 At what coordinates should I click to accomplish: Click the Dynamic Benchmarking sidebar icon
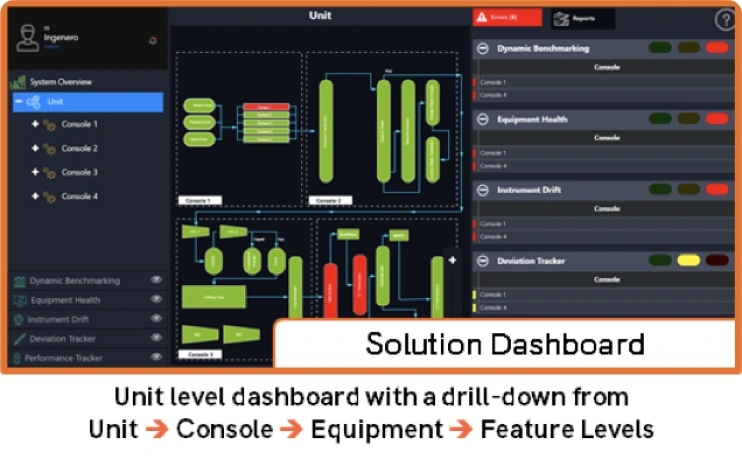coord(19,281)
